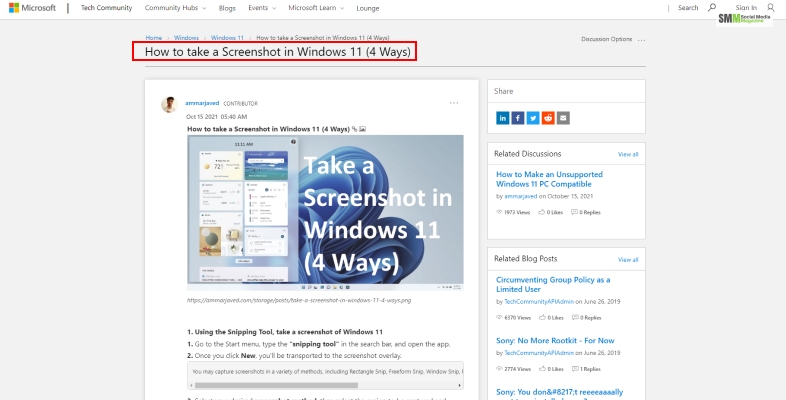Click 1 Replies under Sony: No More Rootkit
Viewport: 786px width, 400px height.
tap(586, 369)
